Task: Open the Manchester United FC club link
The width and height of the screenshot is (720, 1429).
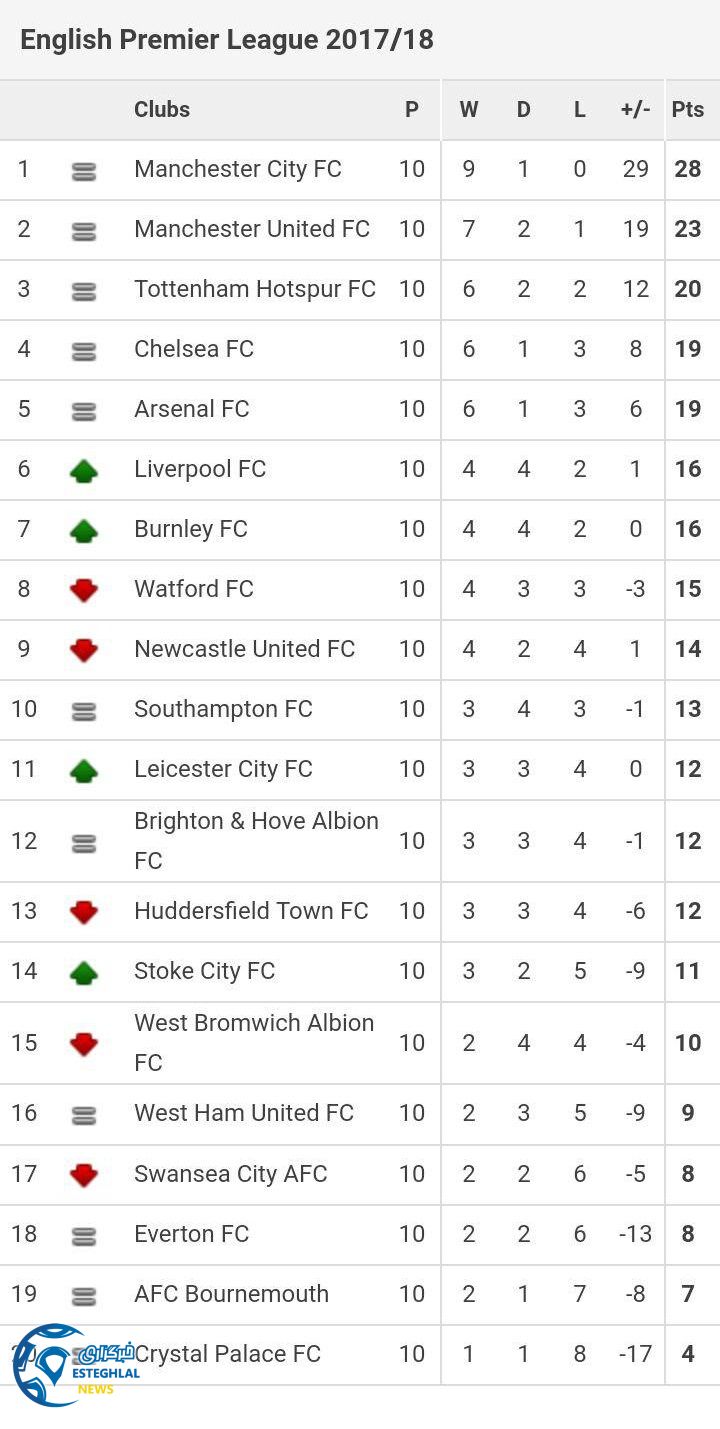Action: (252, 229)
